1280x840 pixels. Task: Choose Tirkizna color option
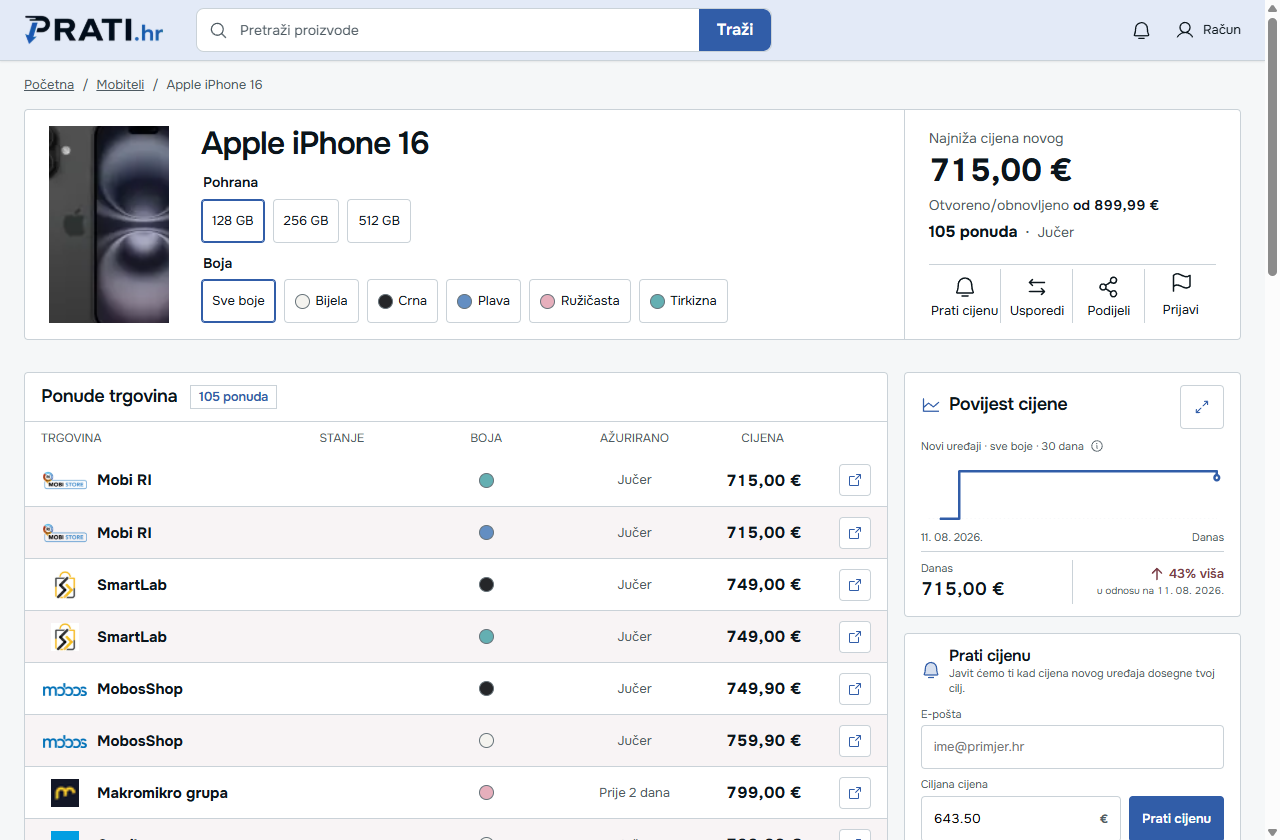(x=683, y=301)
